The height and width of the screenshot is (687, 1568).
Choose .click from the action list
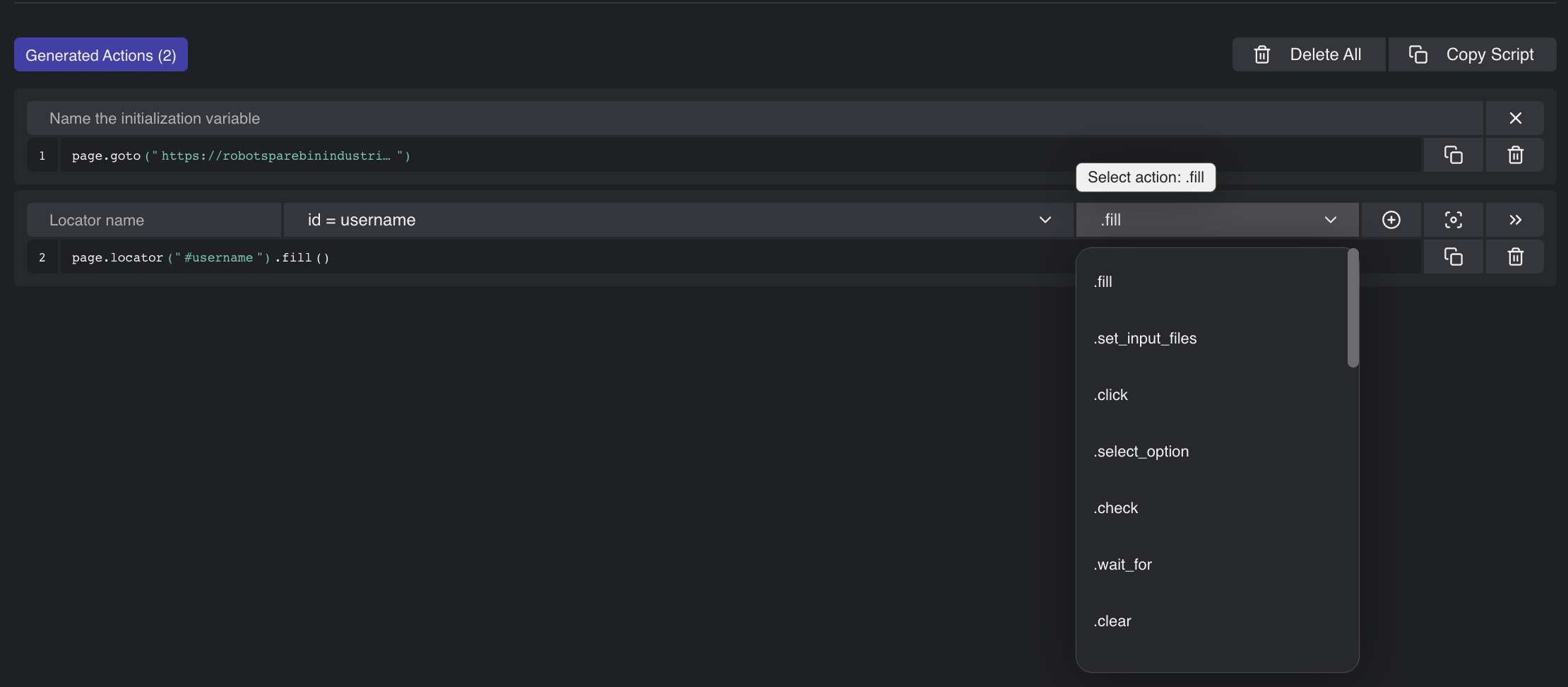(x=1211, y=394)
